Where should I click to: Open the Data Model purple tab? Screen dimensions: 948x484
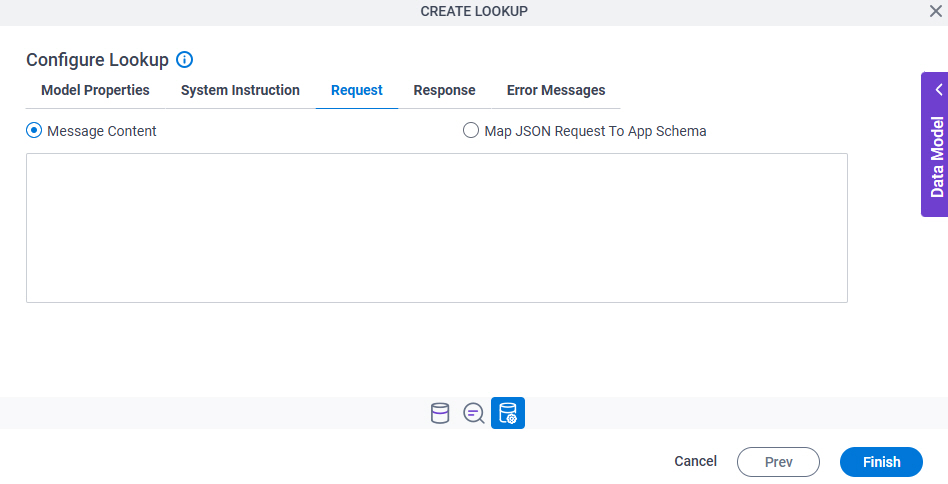click(x=935, y=144)
